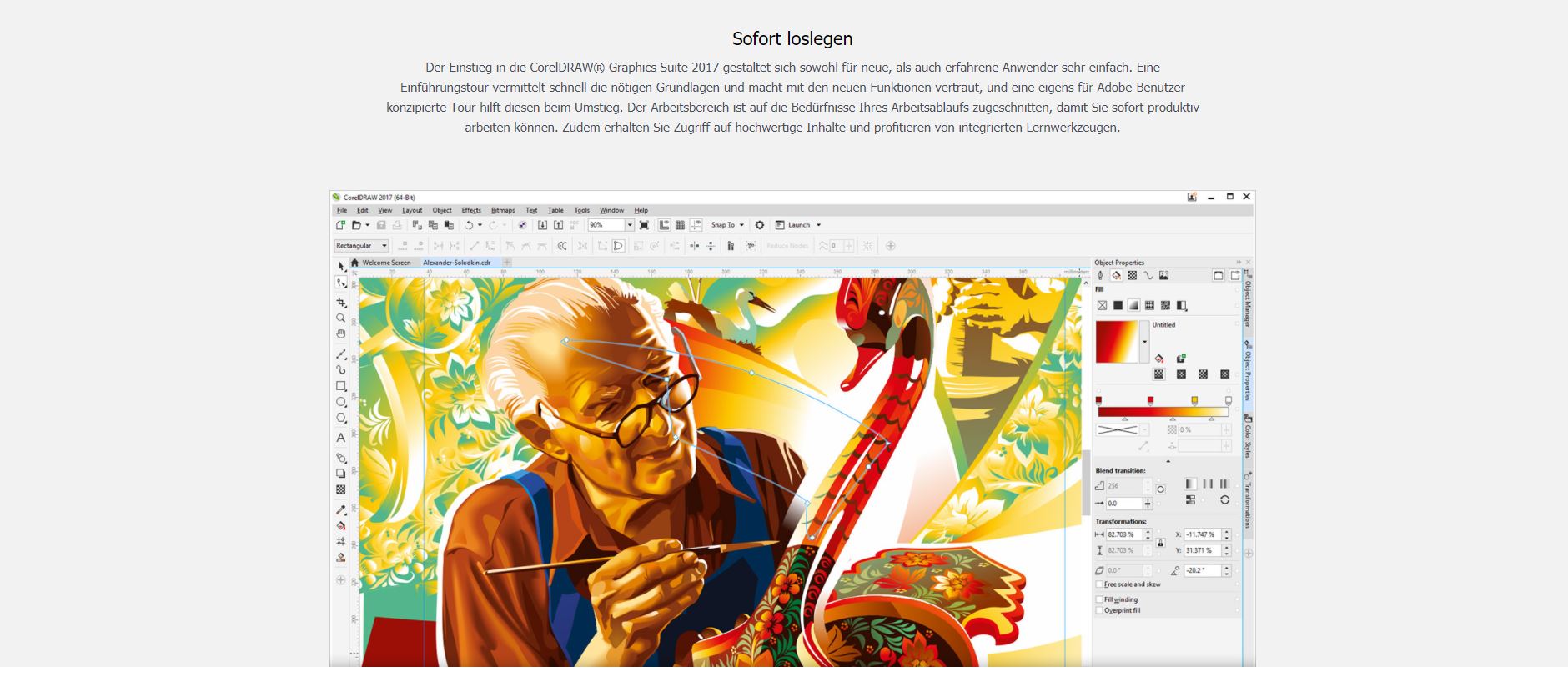Open the File menu
1568x697 pixels.
[342, 210]
